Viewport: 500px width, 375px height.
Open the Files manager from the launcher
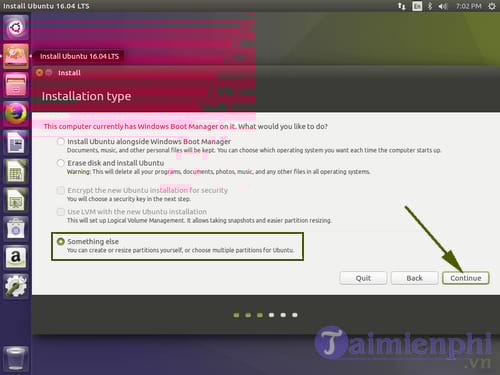click(16, 85)
